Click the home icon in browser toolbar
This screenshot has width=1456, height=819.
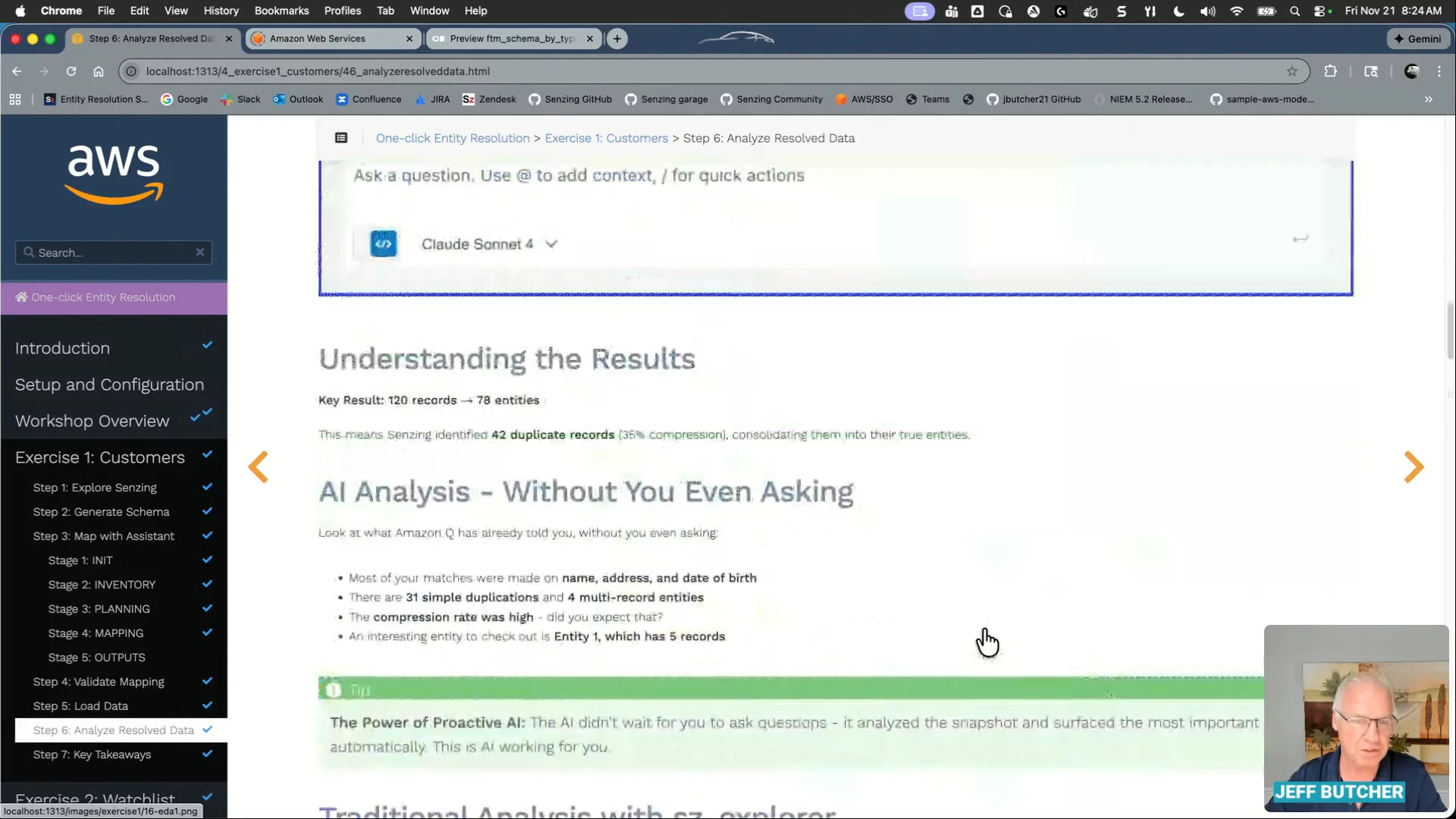[99, 71]
